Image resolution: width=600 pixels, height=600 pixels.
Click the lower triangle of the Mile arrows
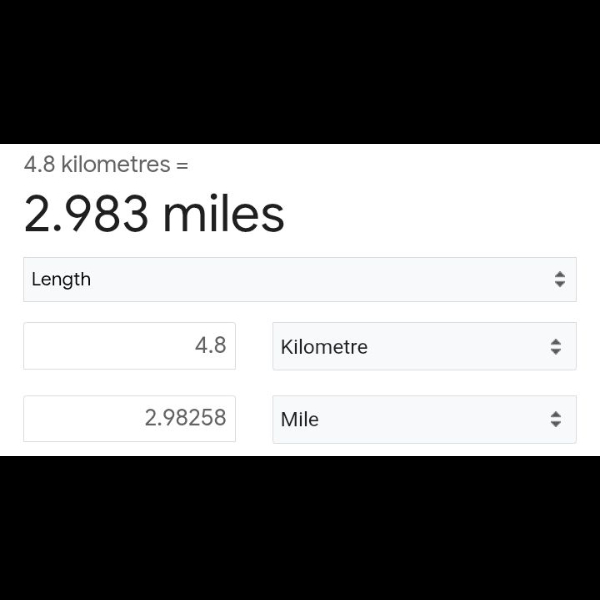tap(556, 425)
